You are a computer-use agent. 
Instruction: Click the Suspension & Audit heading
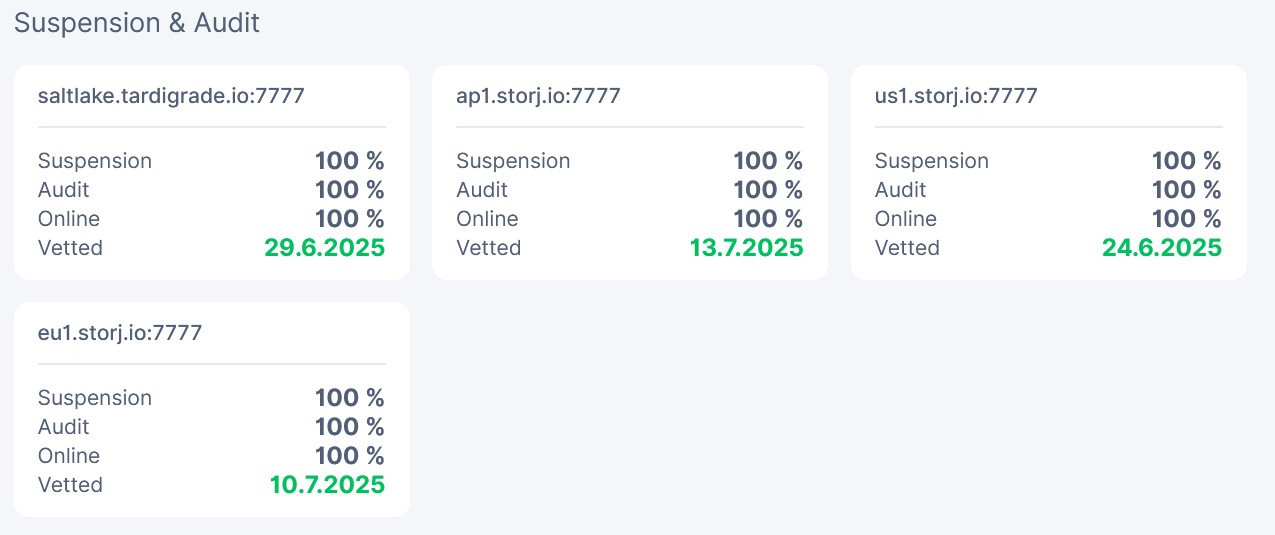[x=137, y=24]
